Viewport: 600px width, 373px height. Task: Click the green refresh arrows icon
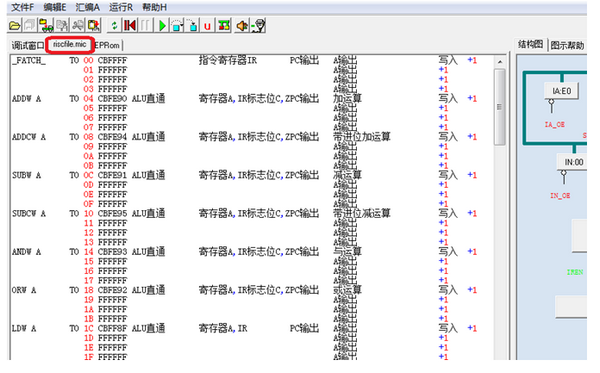[x=114, y=26]
